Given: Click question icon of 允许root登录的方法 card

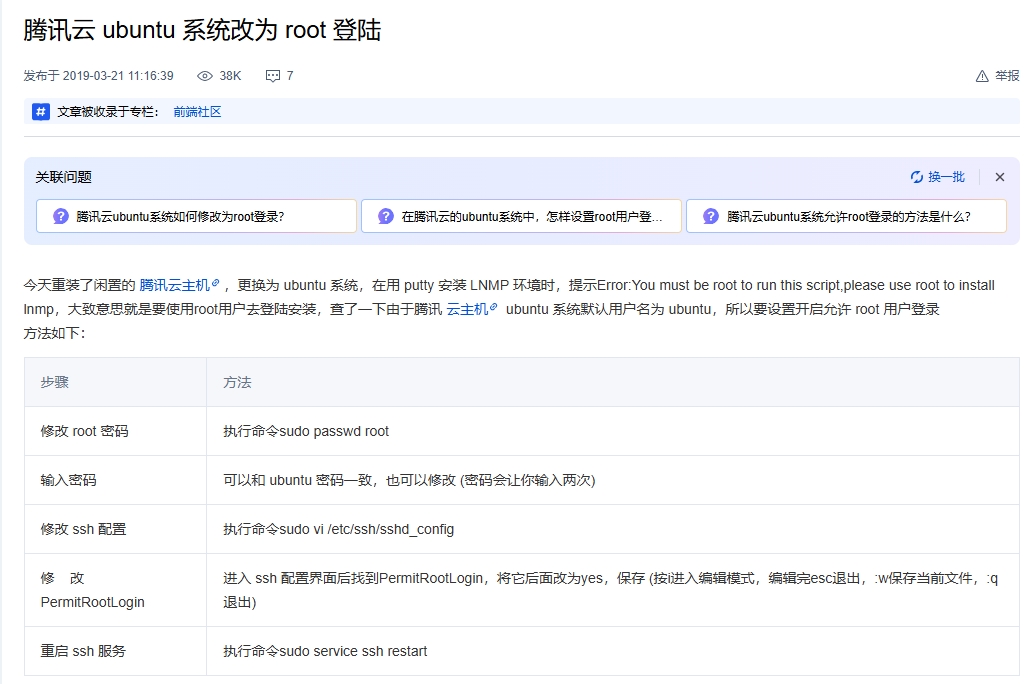Looking at the screenshot, I should (x=711, y=216).
